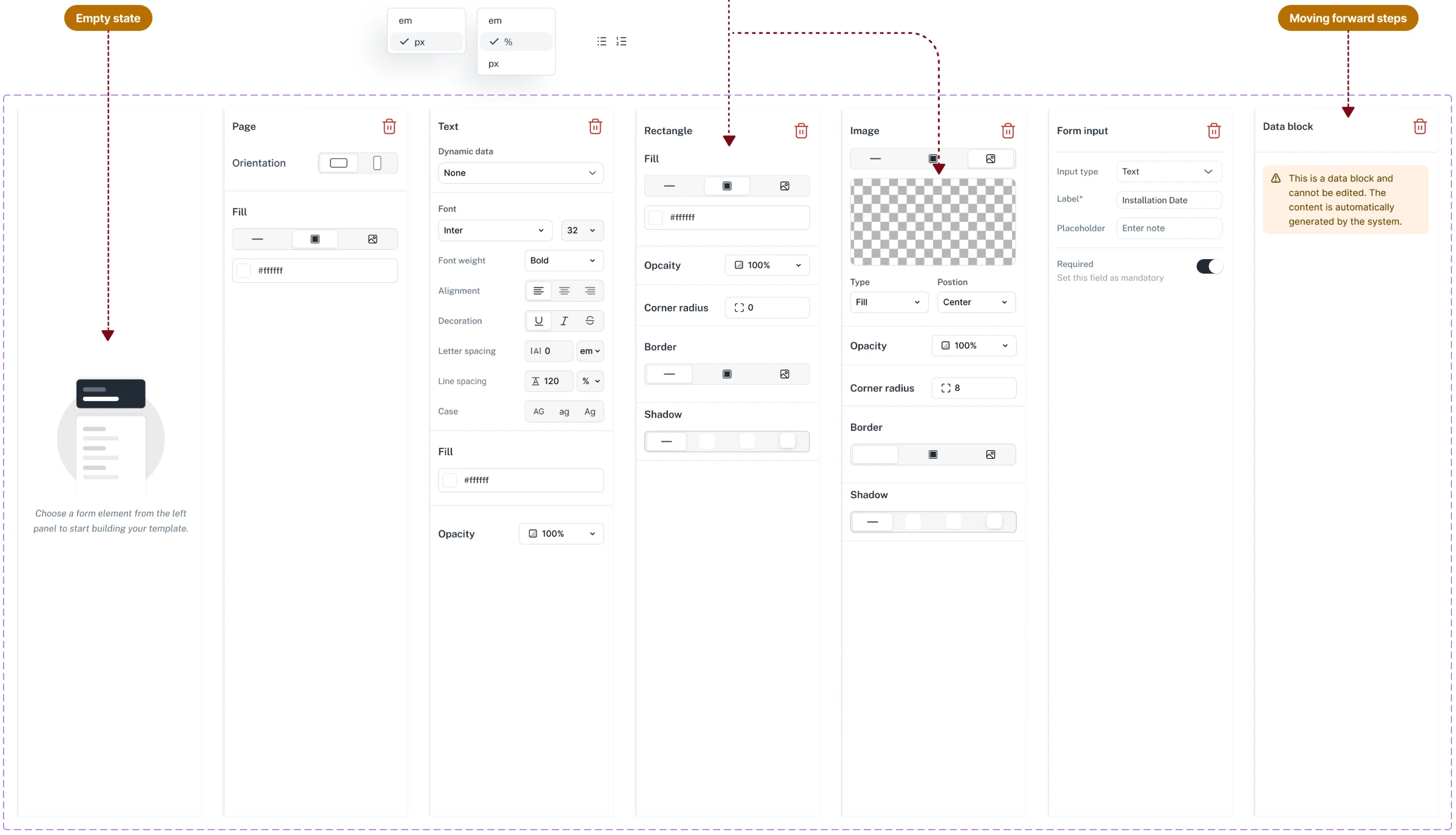Open Image opacity 100% dropdown
The height and width of the screenshot is (835, 1456).
pos(974,346)
